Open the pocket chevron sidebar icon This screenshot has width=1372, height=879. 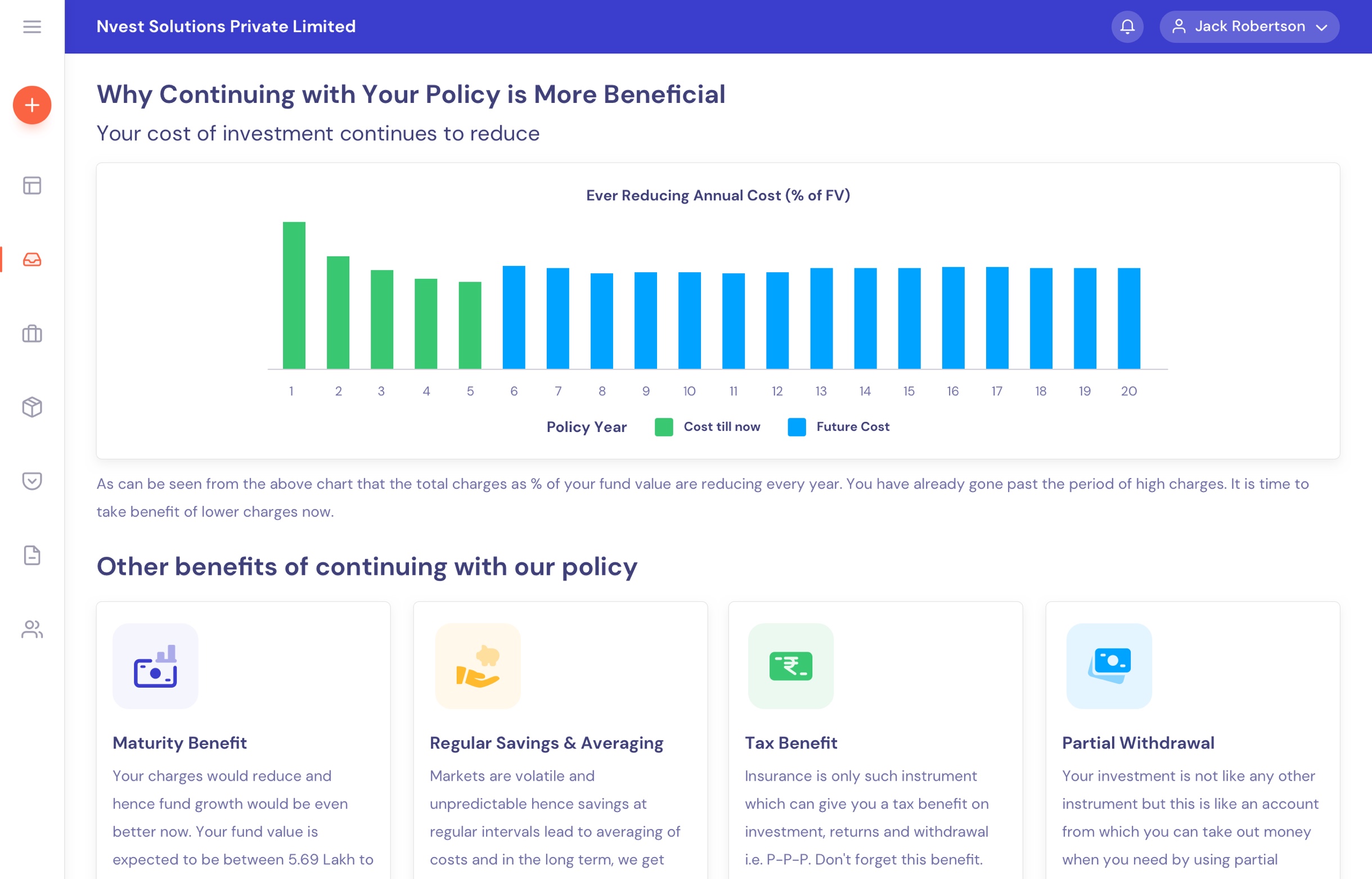coord(32,481)
